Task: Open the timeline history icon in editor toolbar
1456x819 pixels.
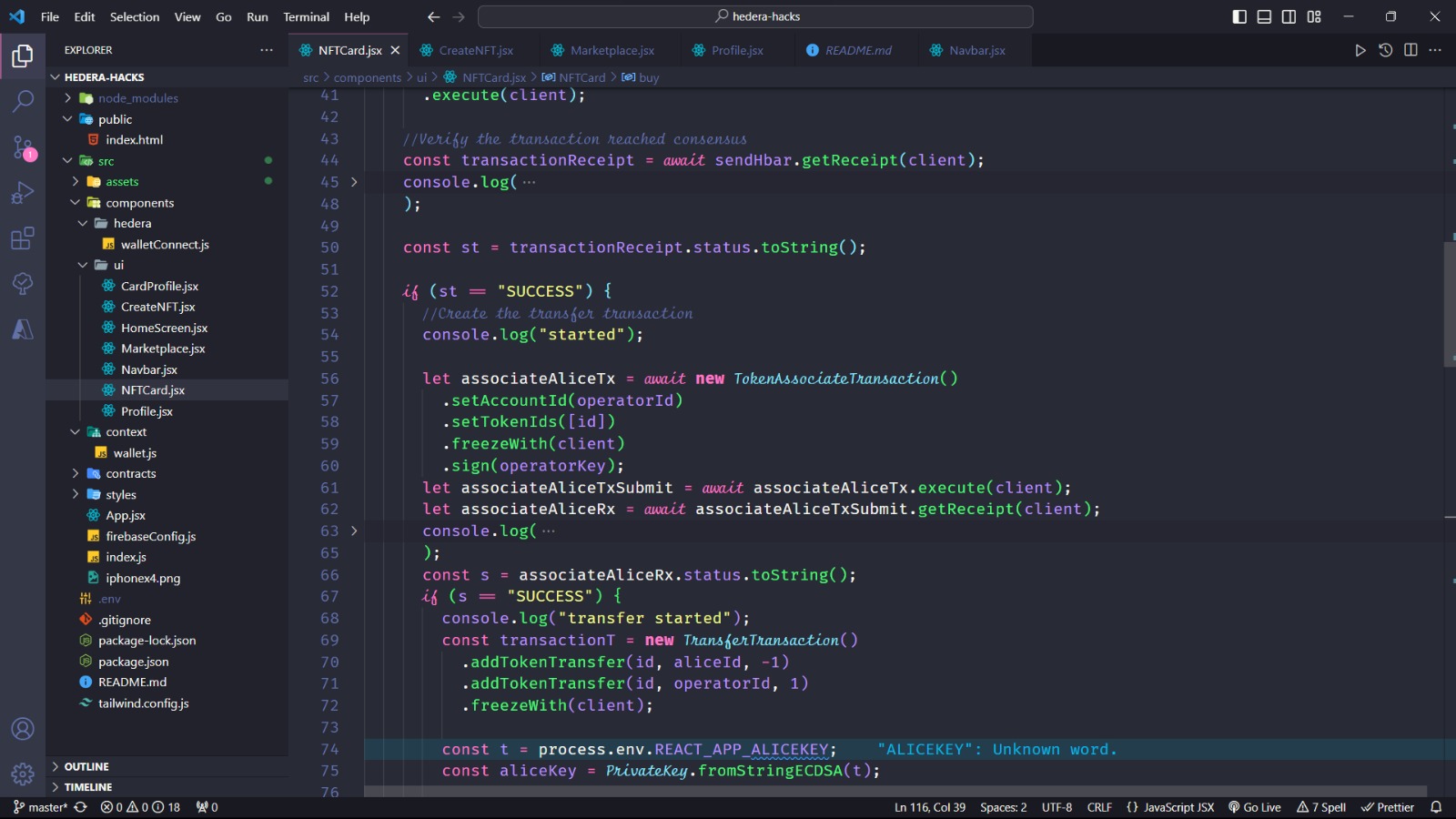Action: click(x=1385, y=50)
